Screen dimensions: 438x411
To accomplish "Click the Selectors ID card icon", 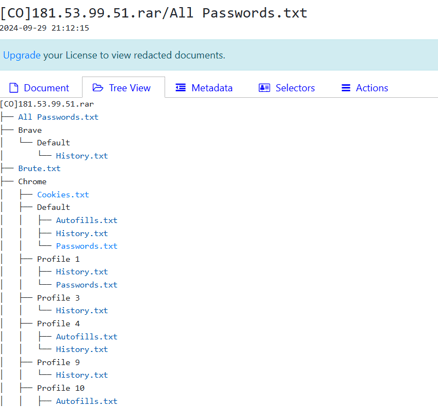I will pos(264,88).
